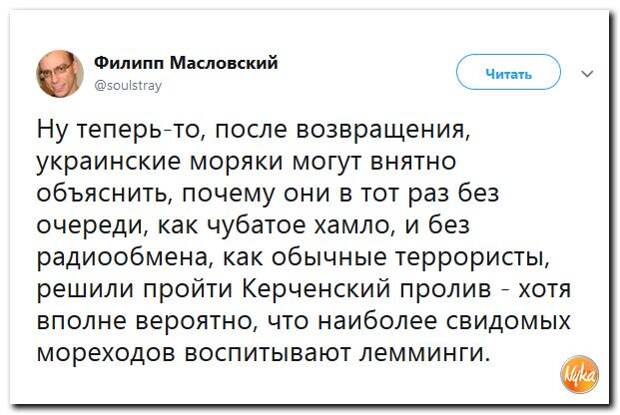The height and width of the screenshot is (415, 620).
Task: Click the word моряки in the tweet
Action: (237, 162)
